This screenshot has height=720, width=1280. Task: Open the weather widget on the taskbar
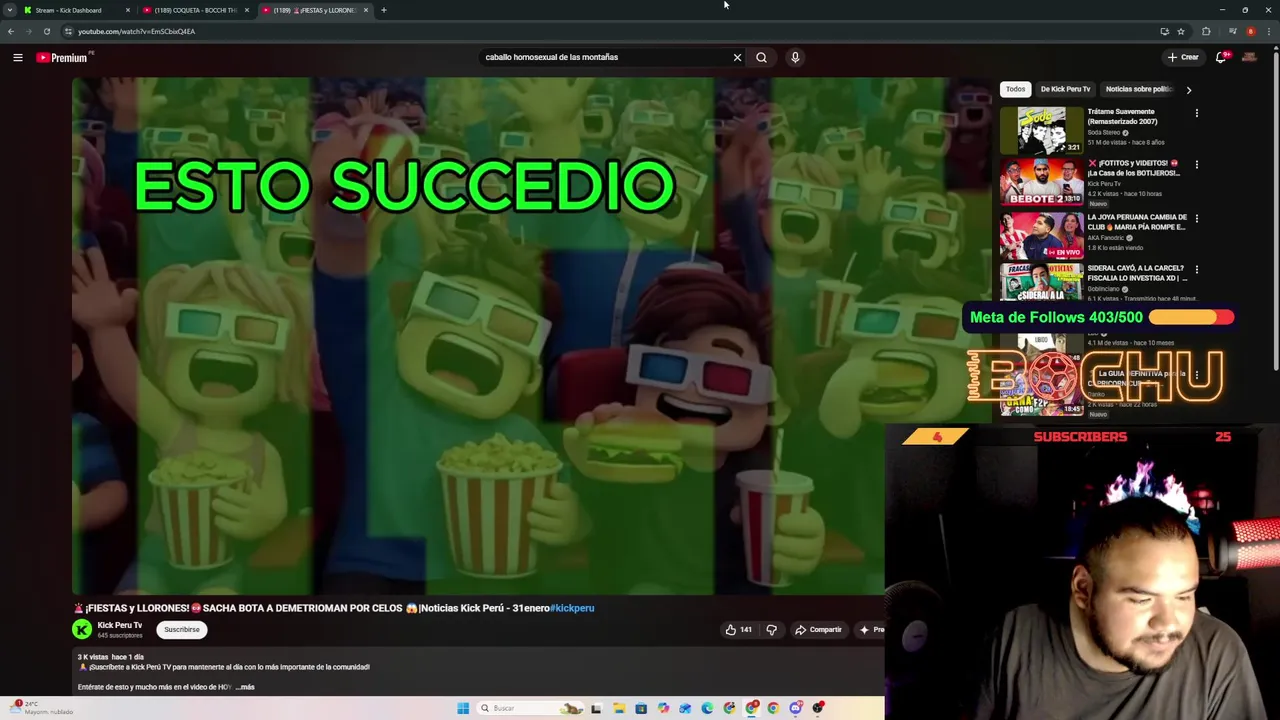point(40,708)
